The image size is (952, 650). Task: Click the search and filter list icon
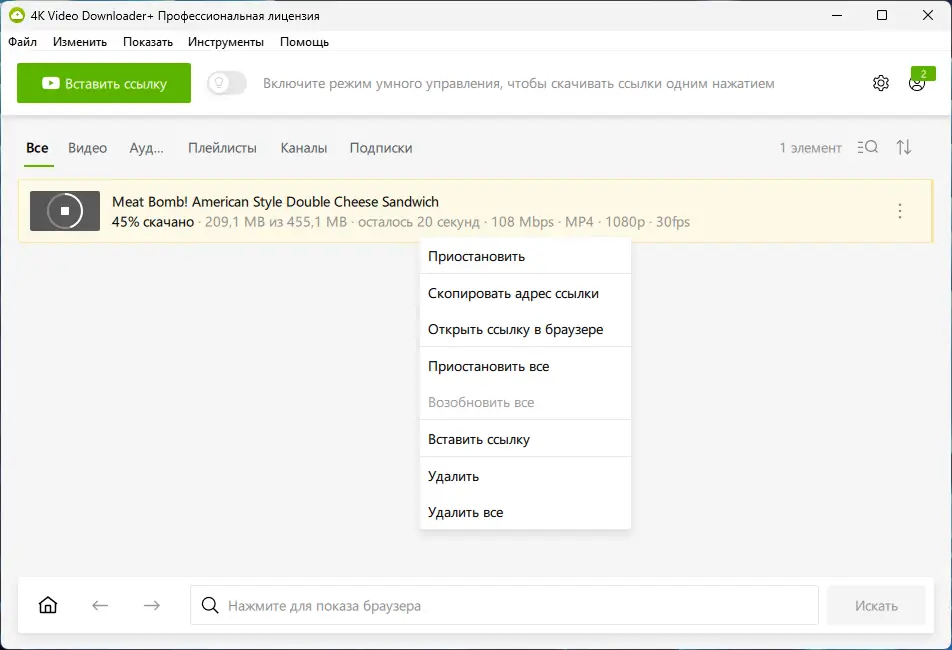(x=867, y=148)
